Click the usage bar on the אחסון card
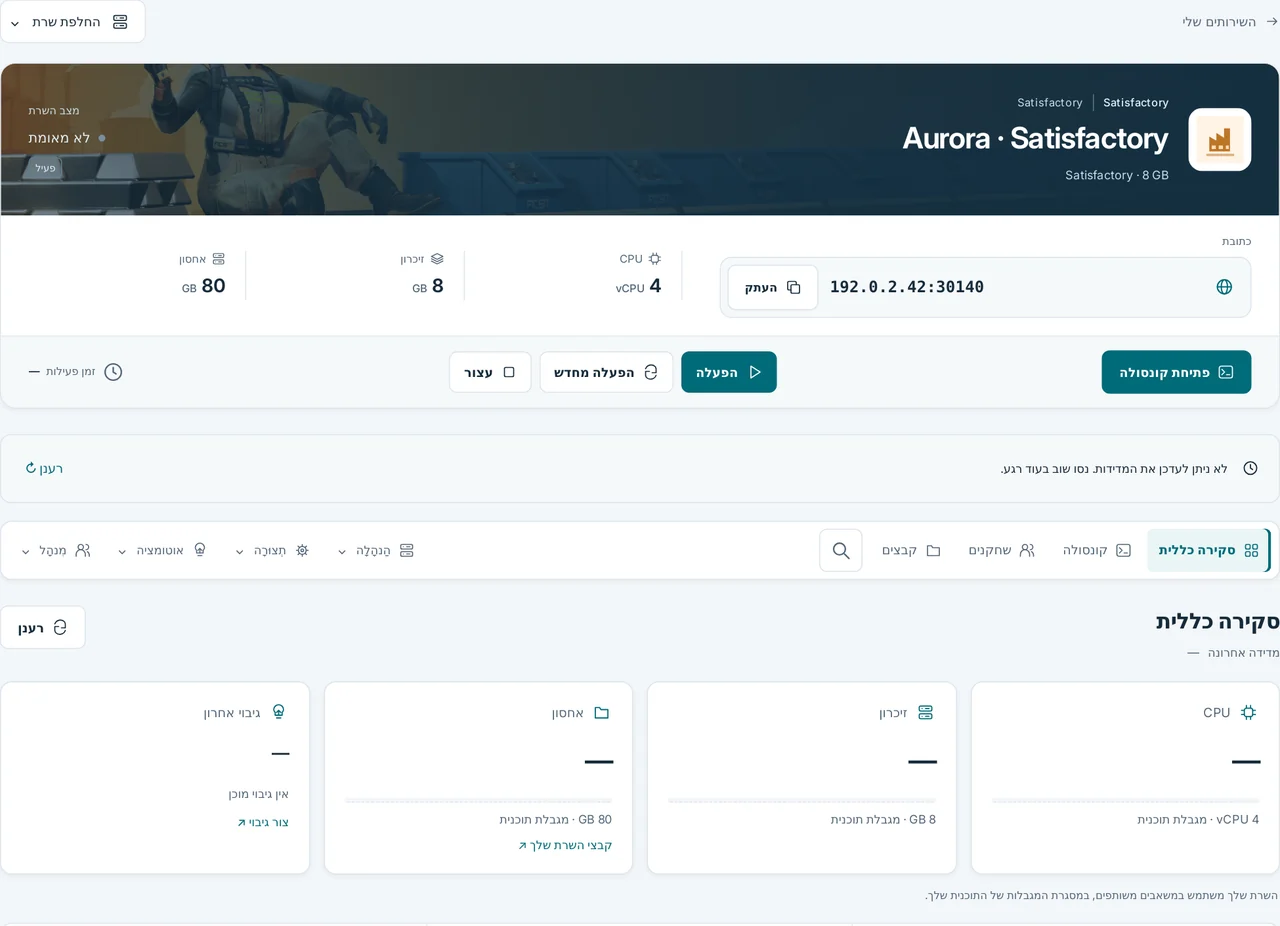 (478, 800)
